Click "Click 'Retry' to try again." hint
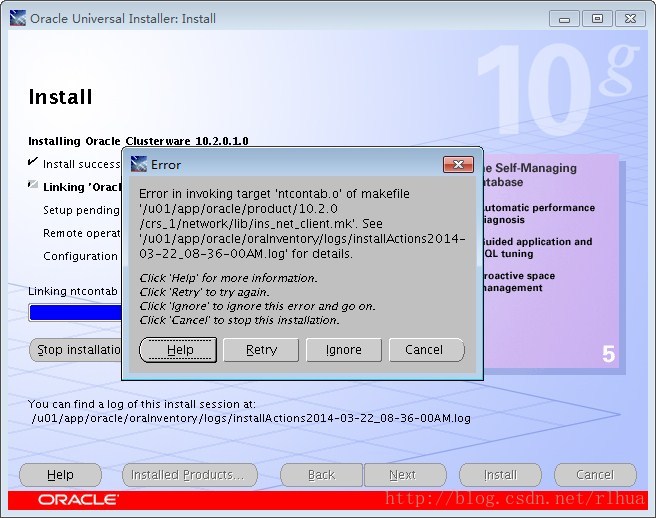The width and height of the screenshot is (656, 518). pos(205,292)
